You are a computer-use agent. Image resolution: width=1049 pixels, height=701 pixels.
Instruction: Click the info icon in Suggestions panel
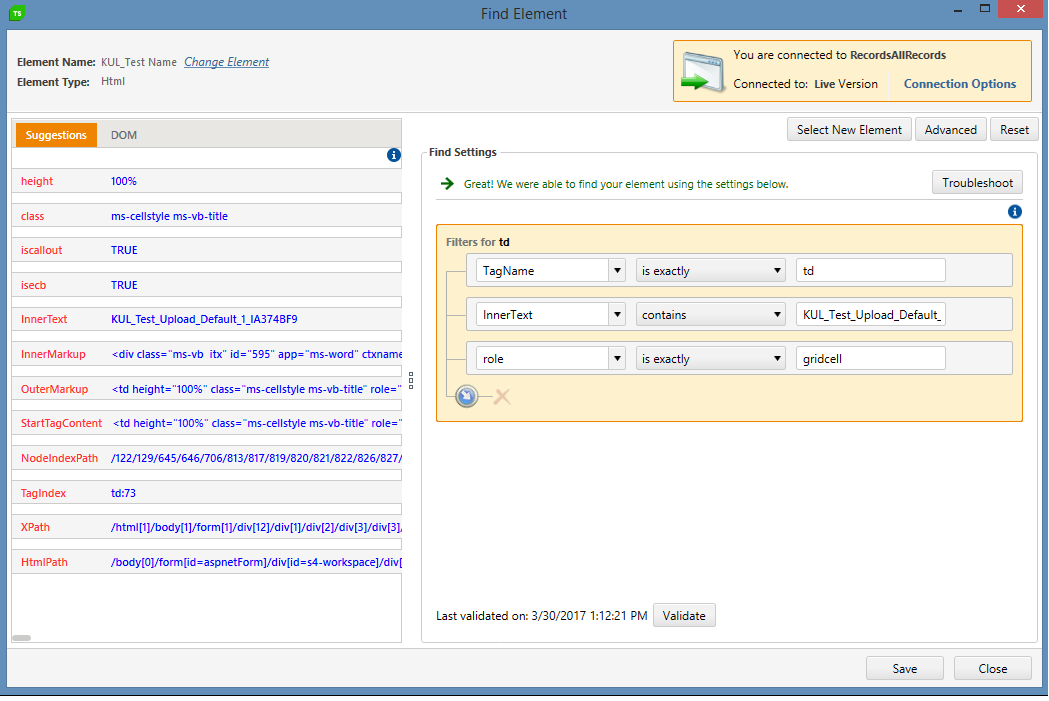(393, 155)
